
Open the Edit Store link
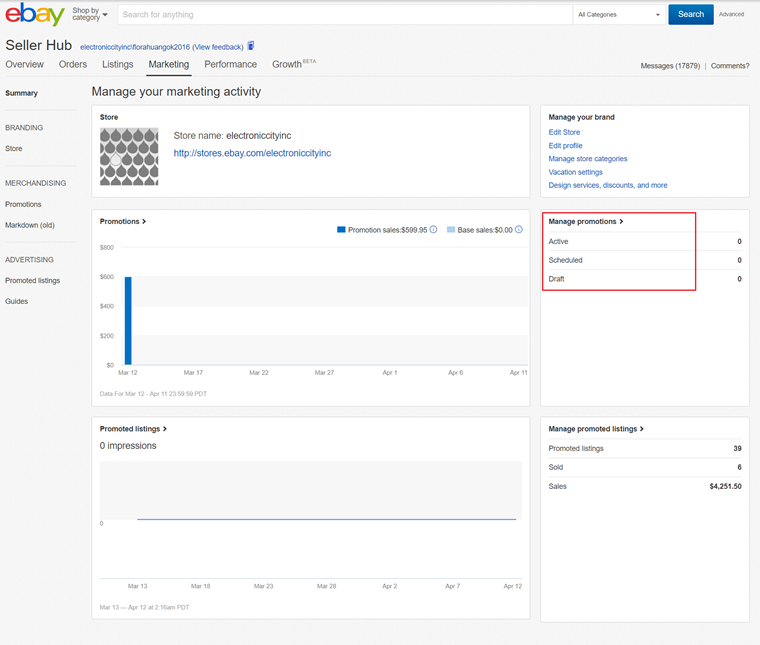coord(564,132)
